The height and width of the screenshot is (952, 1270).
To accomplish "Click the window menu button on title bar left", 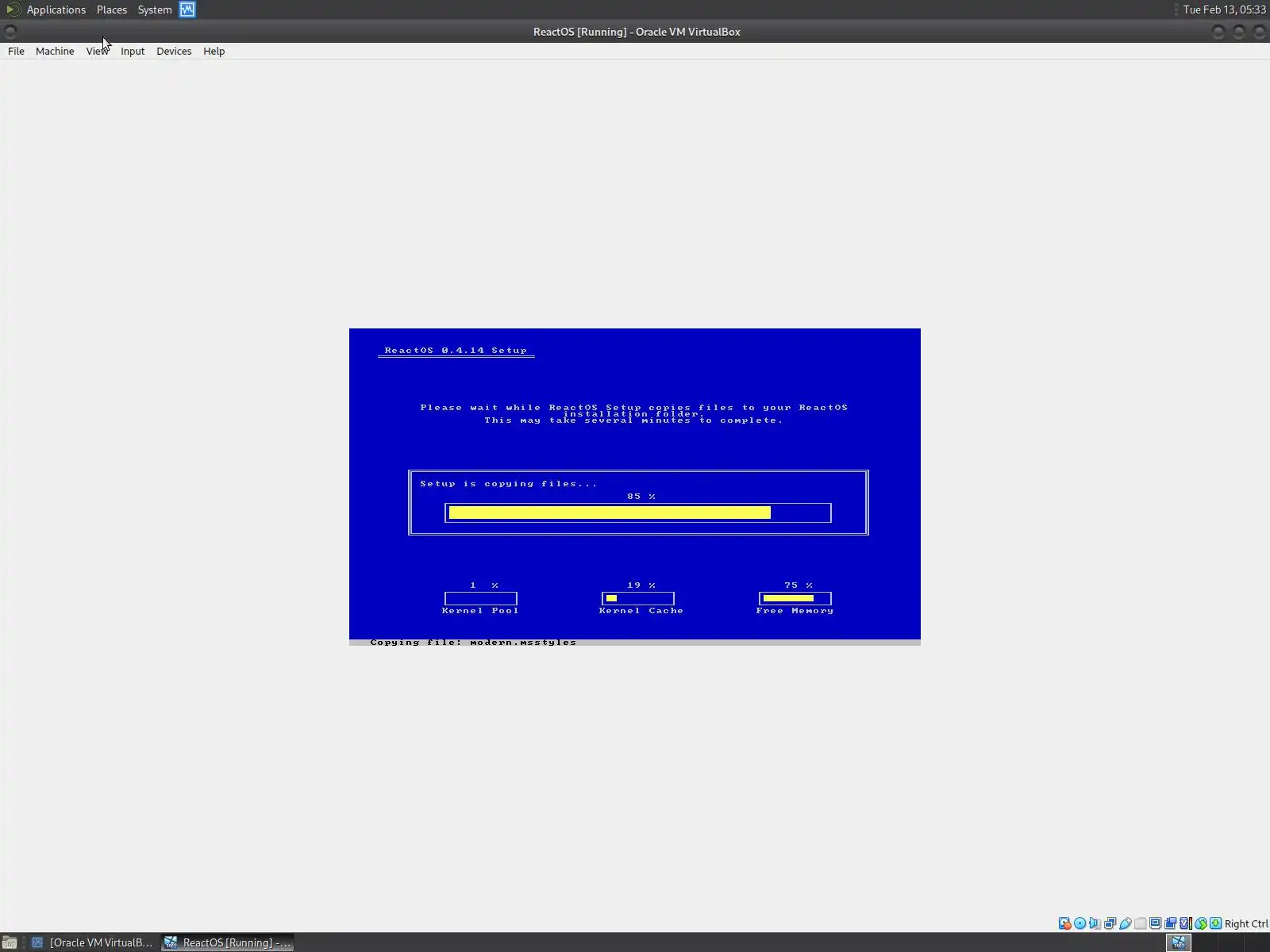I will click(10, 32).
